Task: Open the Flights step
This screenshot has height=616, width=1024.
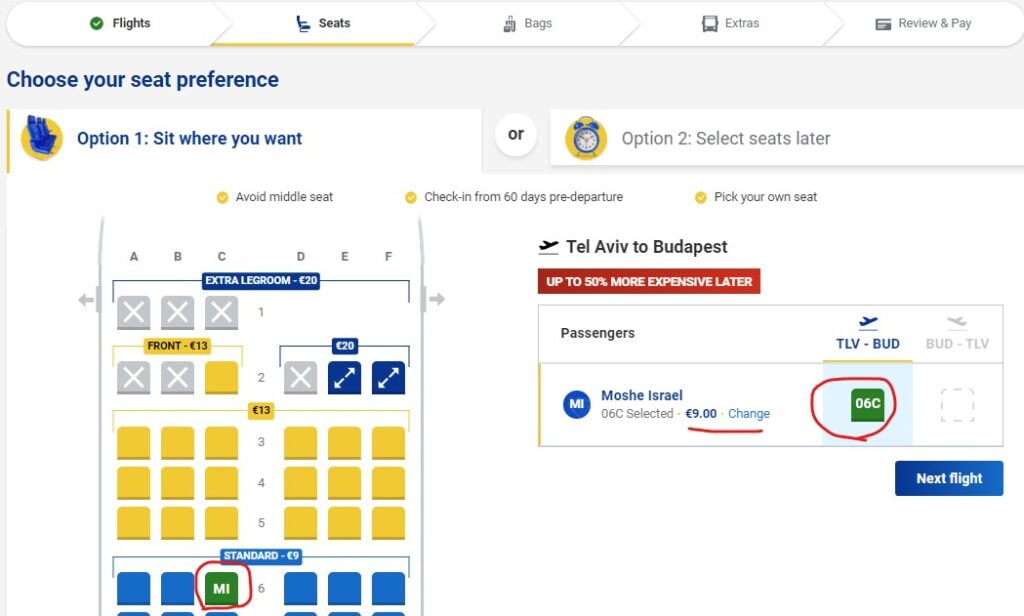Action: [x=120, y=23]
